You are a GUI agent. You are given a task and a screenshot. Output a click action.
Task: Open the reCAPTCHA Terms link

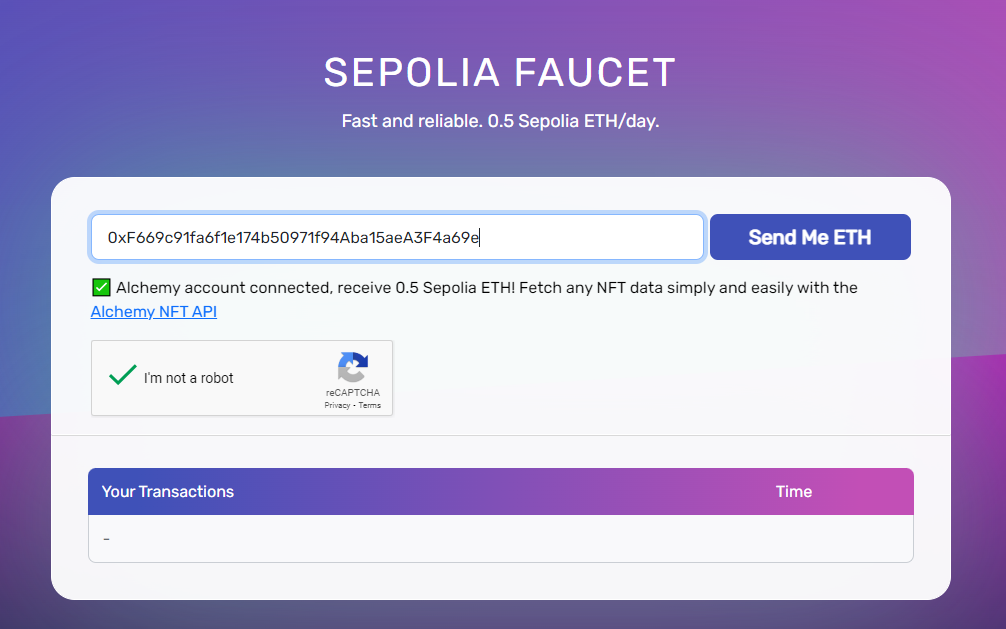pos(370,406)
